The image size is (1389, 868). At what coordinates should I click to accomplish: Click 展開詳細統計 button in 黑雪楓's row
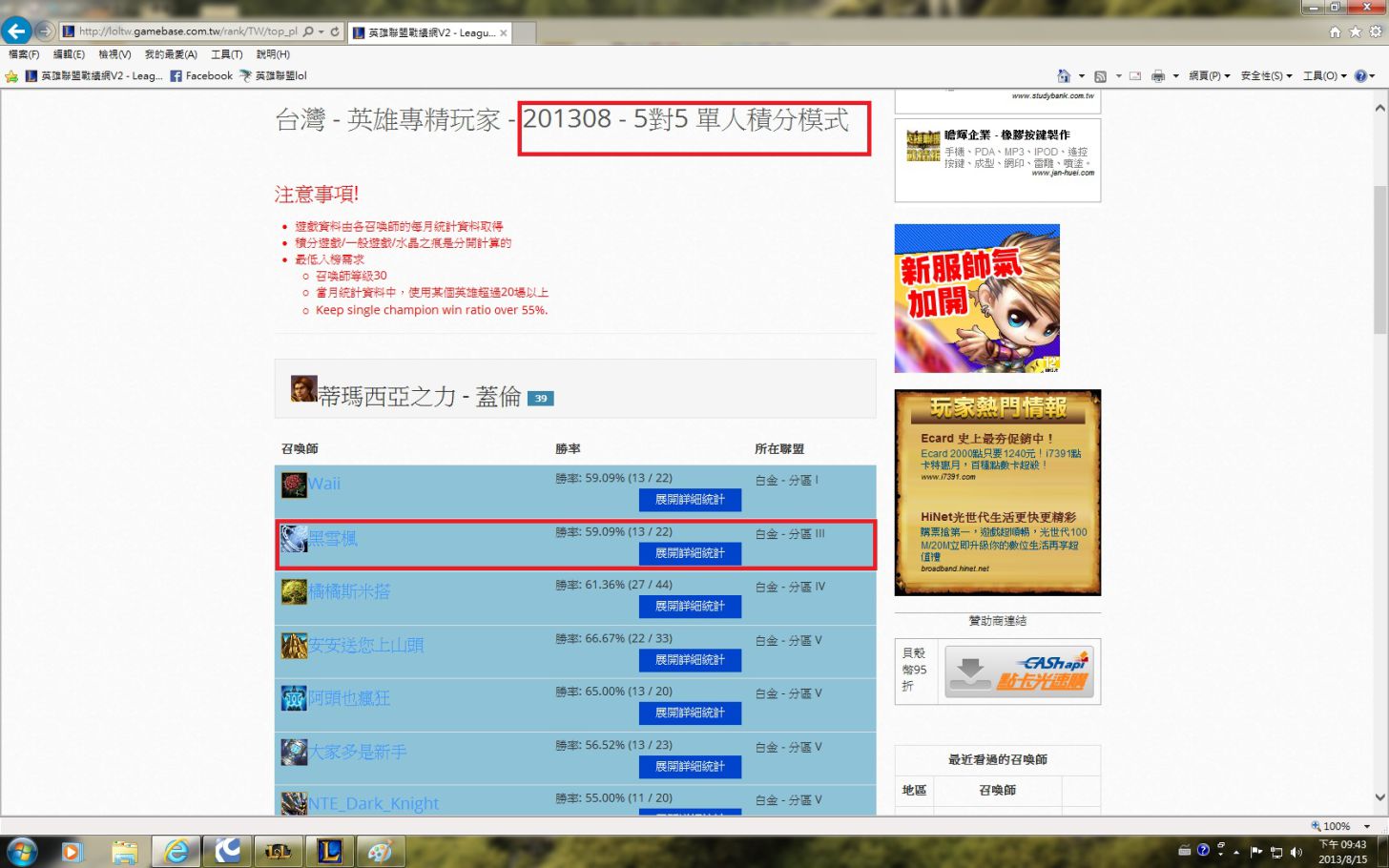click(x=690, y=553)
